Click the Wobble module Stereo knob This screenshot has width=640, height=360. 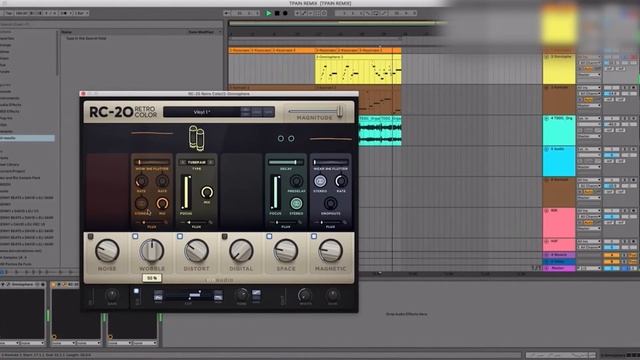(x=141, y=203)
